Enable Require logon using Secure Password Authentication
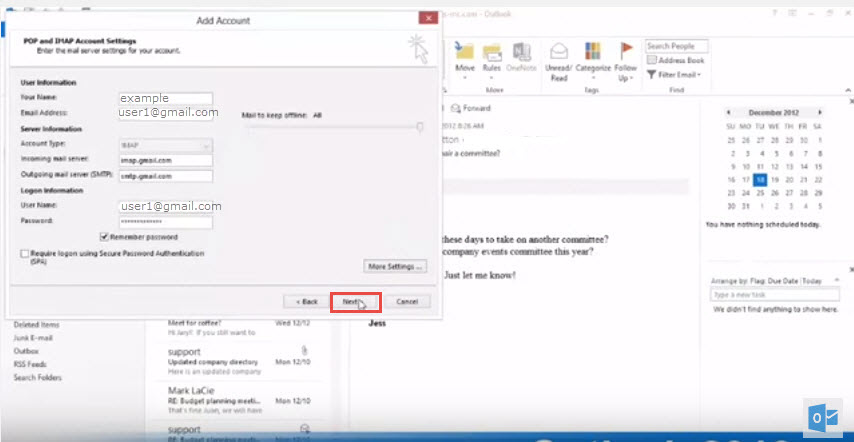Viewport: 854px width, 442px height. 25,254
